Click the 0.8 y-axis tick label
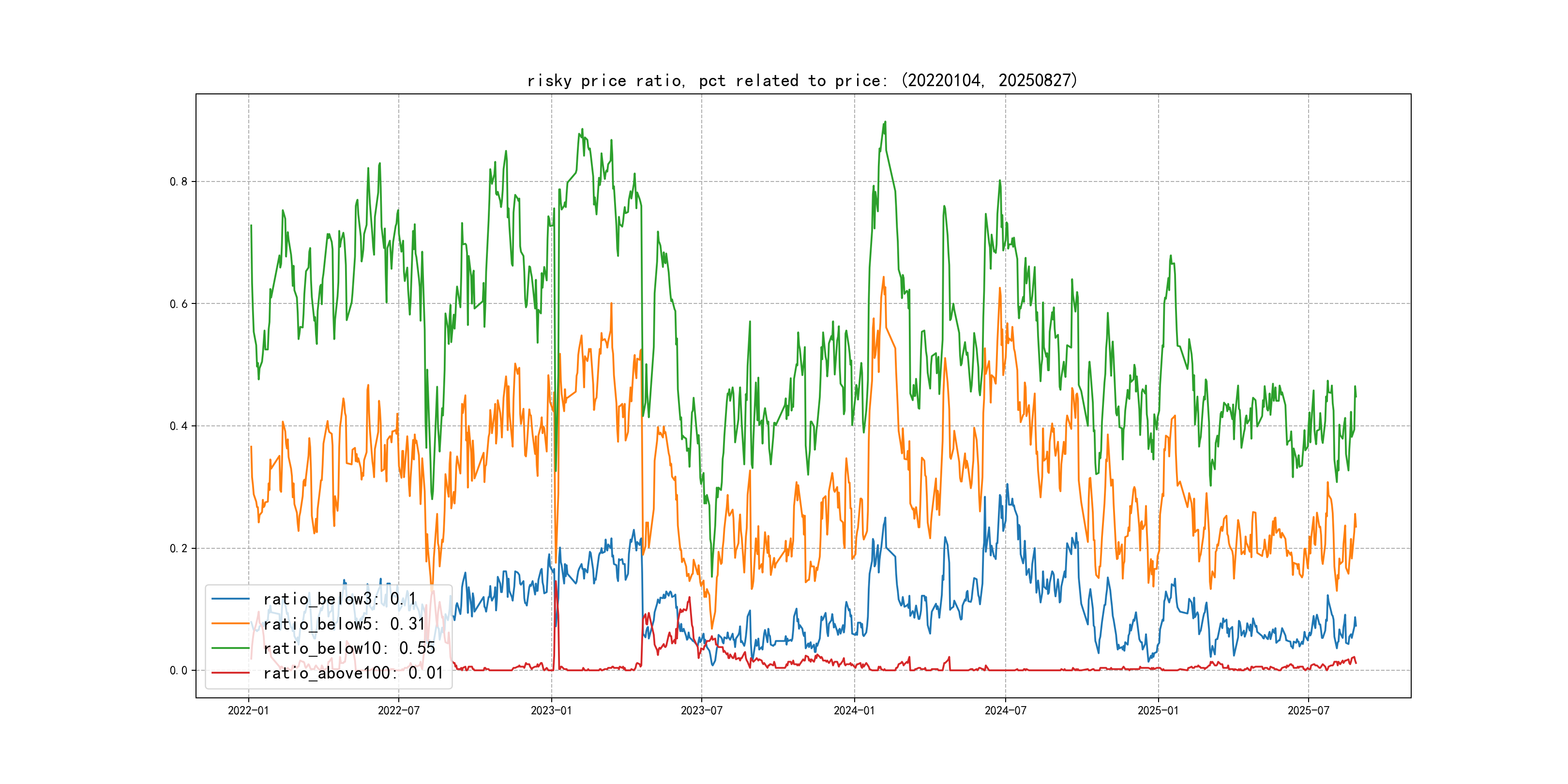1568x784 pixels. pyautogui.click(x=179, y=181)
